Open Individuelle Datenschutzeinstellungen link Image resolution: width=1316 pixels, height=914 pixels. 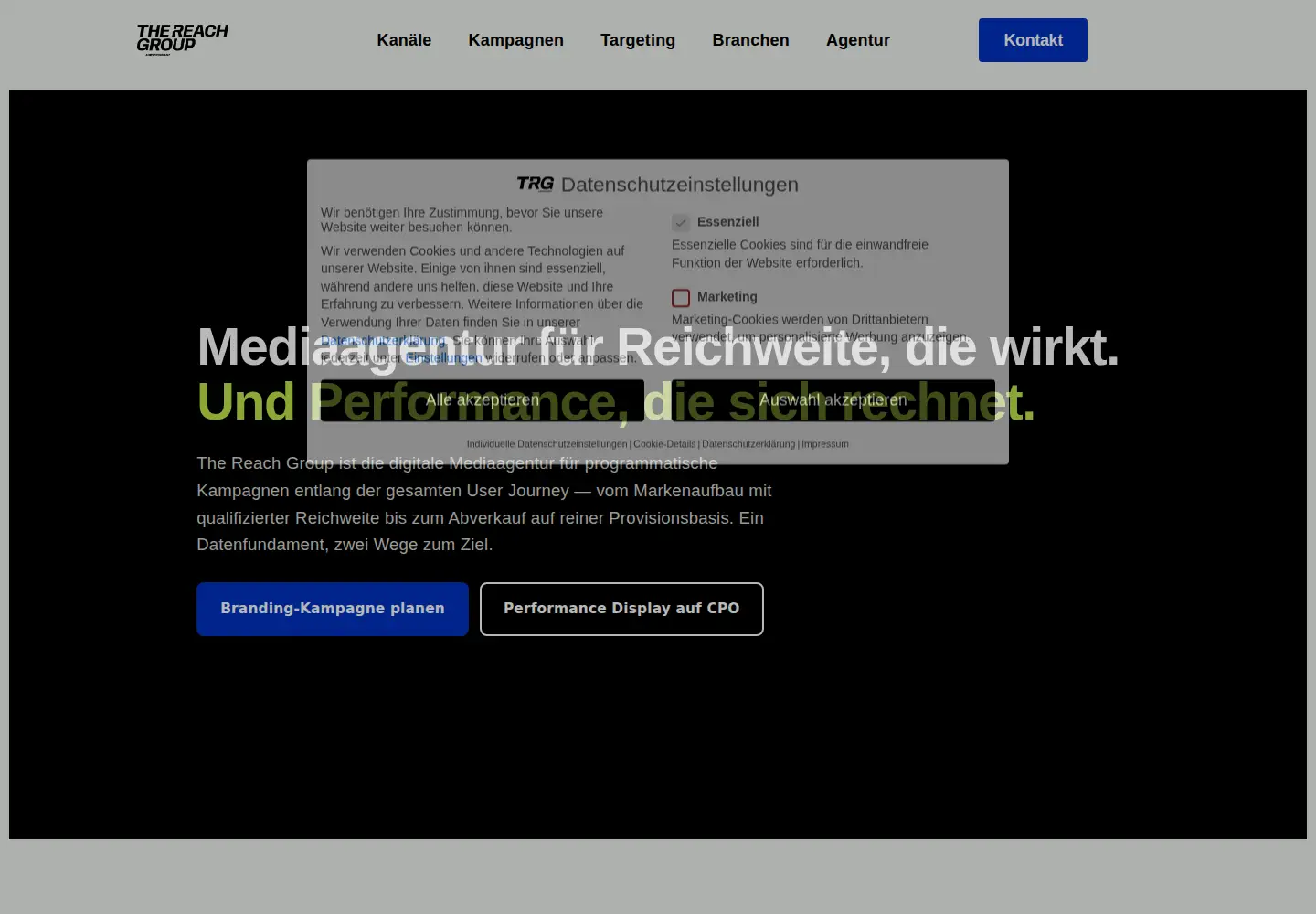click(547, 444)
